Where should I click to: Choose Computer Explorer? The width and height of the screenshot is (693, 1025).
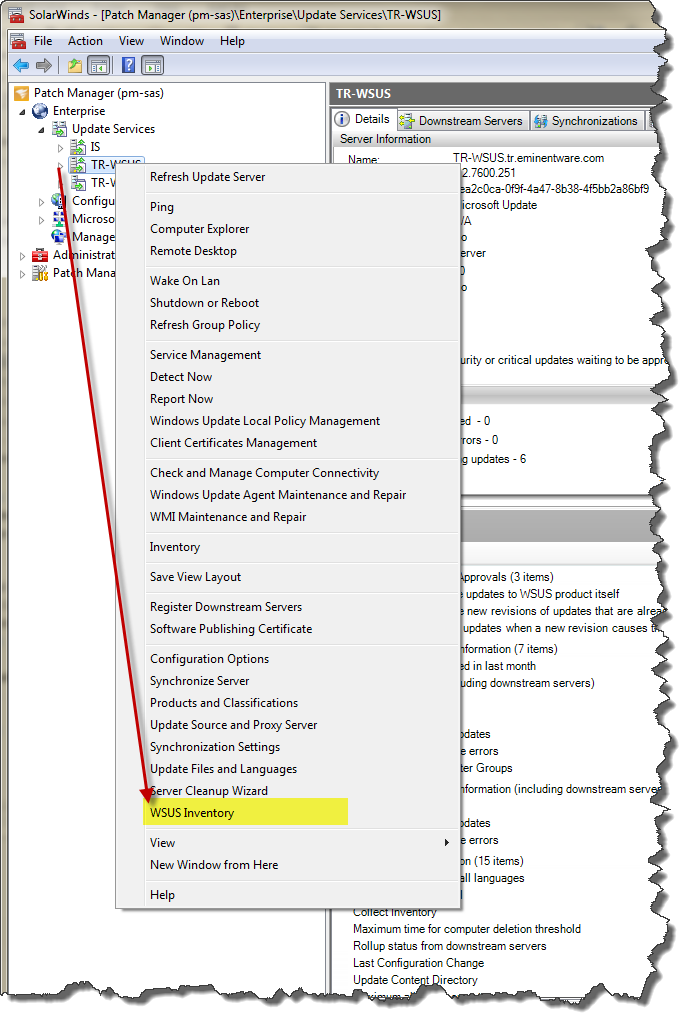coord(199,229)
